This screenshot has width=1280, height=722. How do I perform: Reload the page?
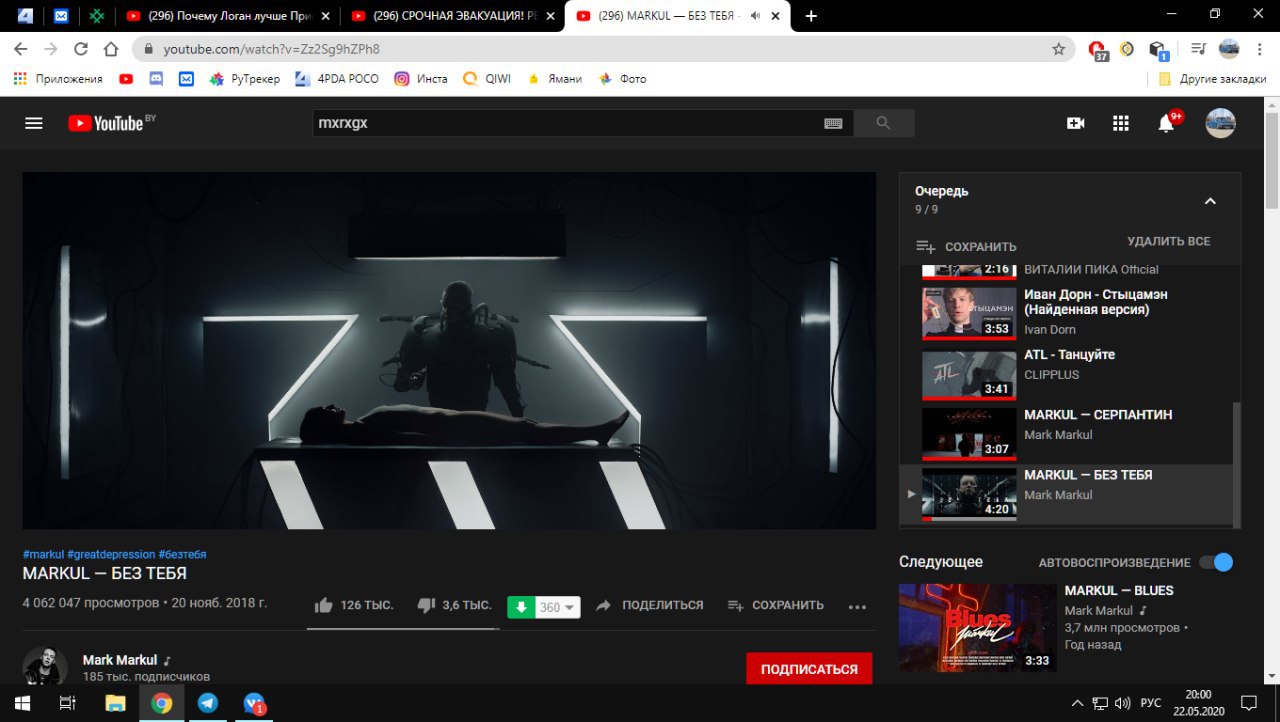coord(81,48)
